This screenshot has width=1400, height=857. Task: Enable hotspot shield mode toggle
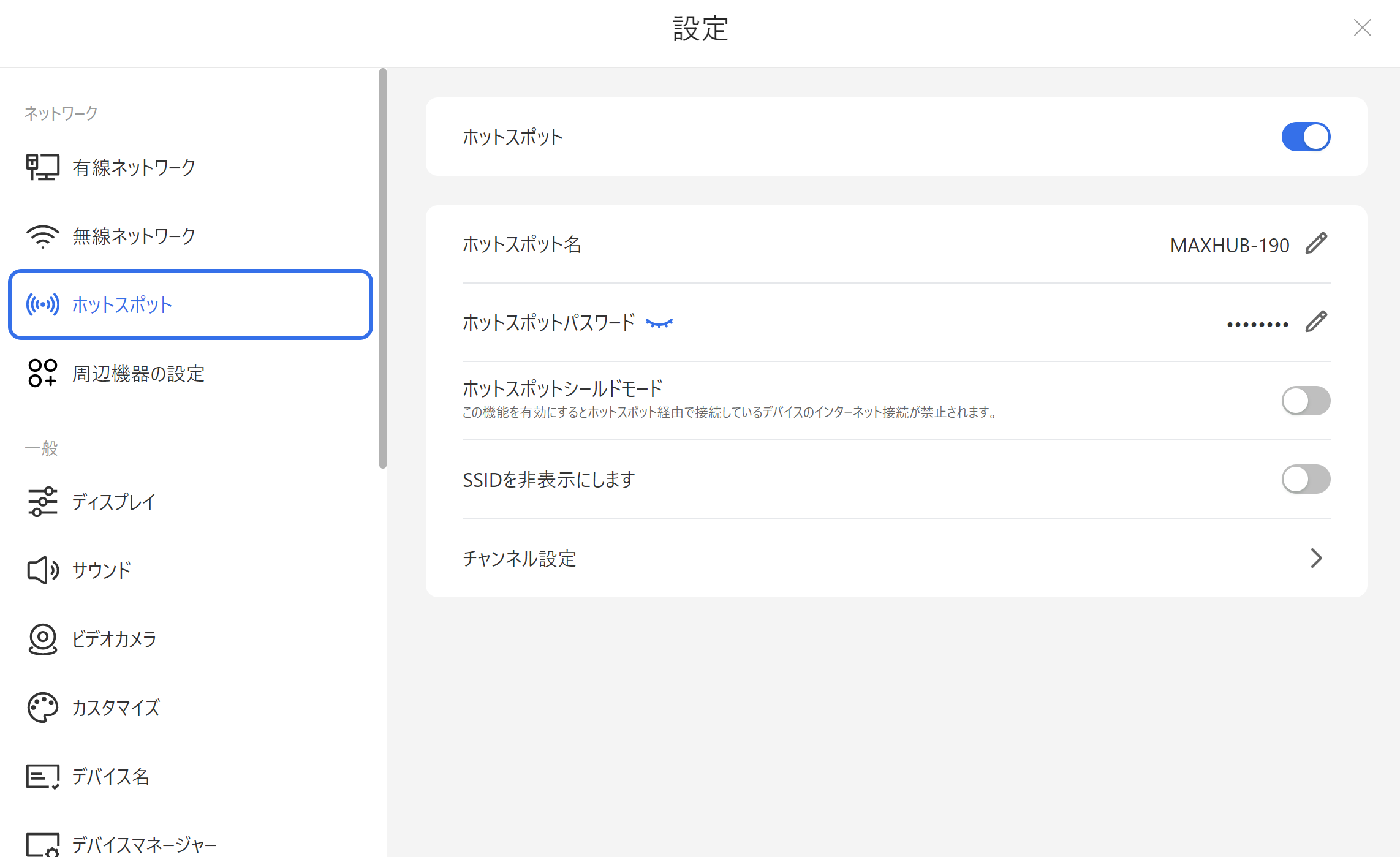1306,401
